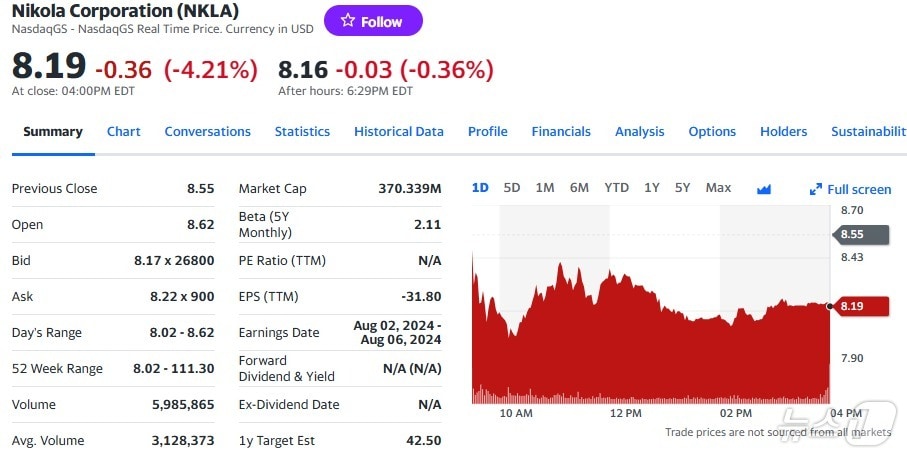
Task: Select the Analysis tab
Action: click(x=639, y=131)
